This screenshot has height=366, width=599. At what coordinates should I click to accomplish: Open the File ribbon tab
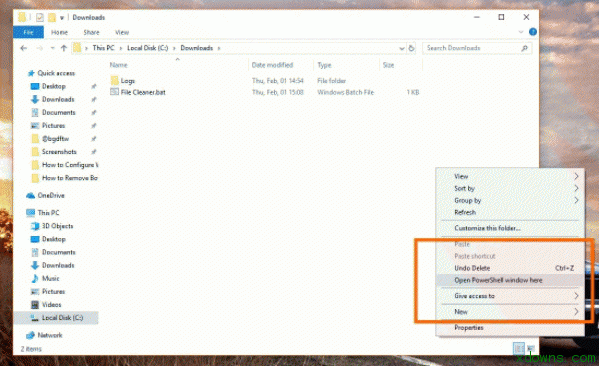click(x=28, y=32)
